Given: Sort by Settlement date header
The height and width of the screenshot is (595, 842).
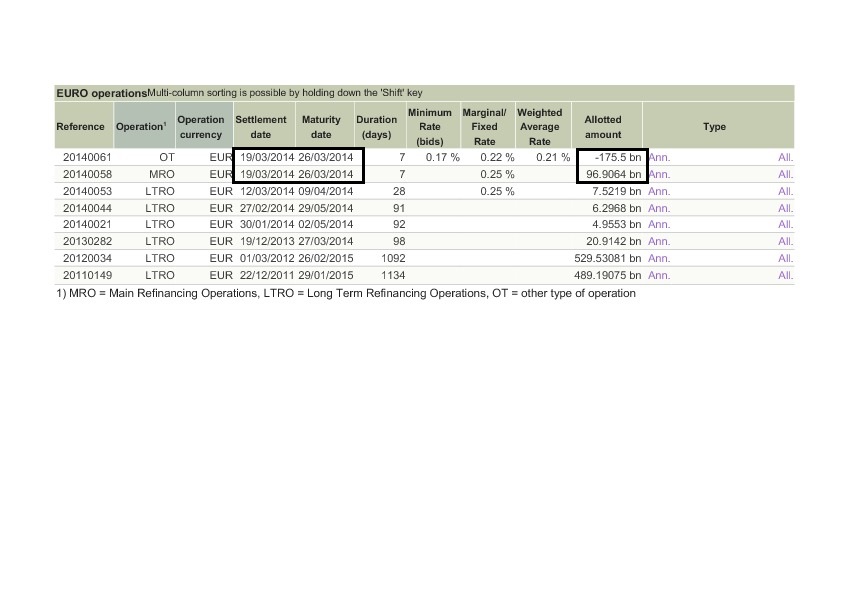Looking at the screenshot, I should click(264, 126).
